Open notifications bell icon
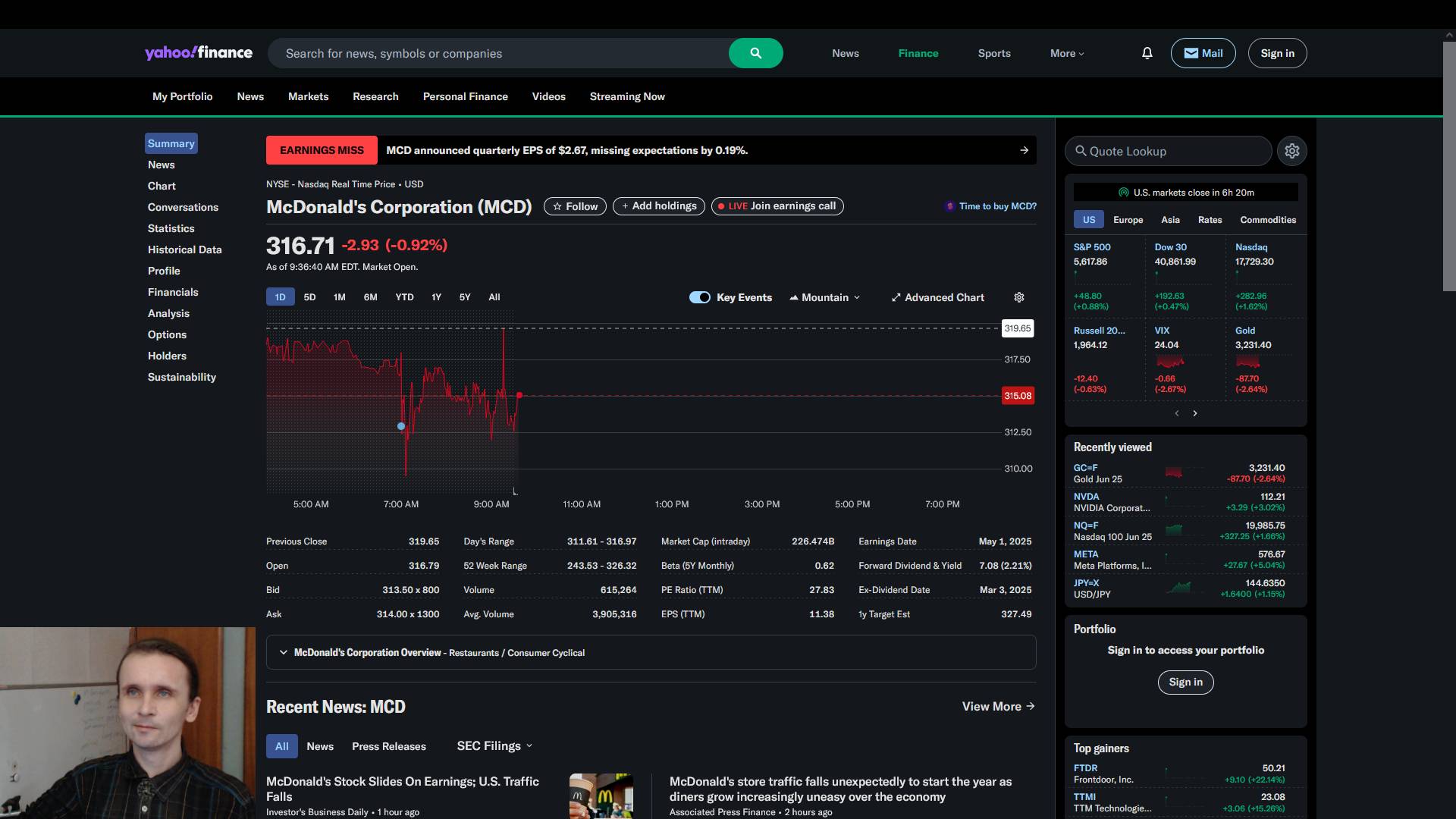Screen dimensions: 1456x819 tap(1147, 53)
